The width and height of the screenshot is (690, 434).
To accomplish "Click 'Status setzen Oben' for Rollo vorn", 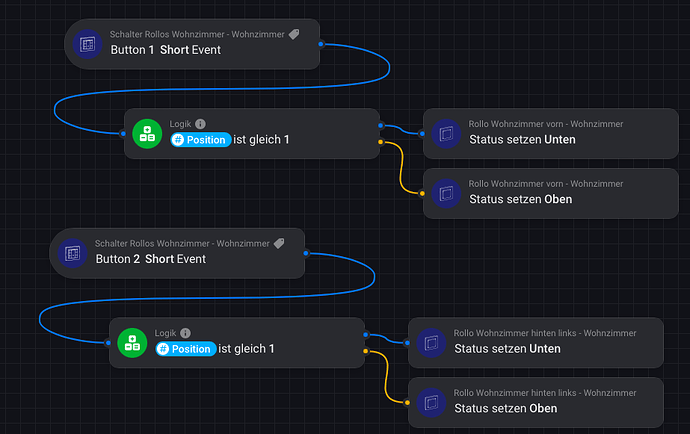I will pyautogui.click(x=521, y=199).
